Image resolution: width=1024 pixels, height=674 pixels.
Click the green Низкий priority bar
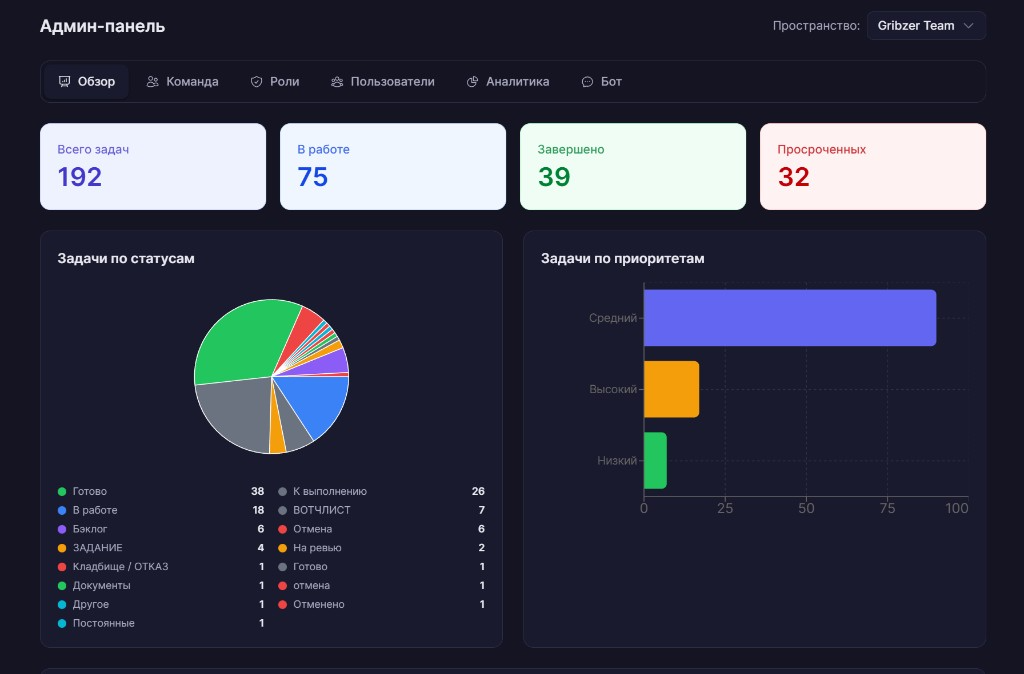(655, 460)
